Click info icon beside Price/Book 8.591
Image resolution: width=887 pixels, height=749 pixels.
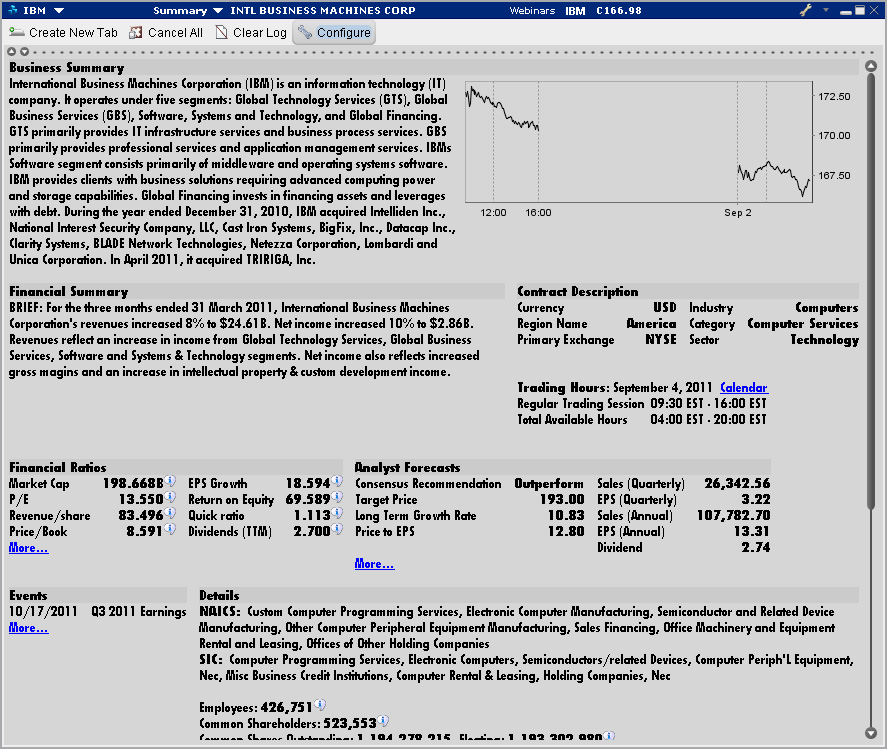(170, 529)
